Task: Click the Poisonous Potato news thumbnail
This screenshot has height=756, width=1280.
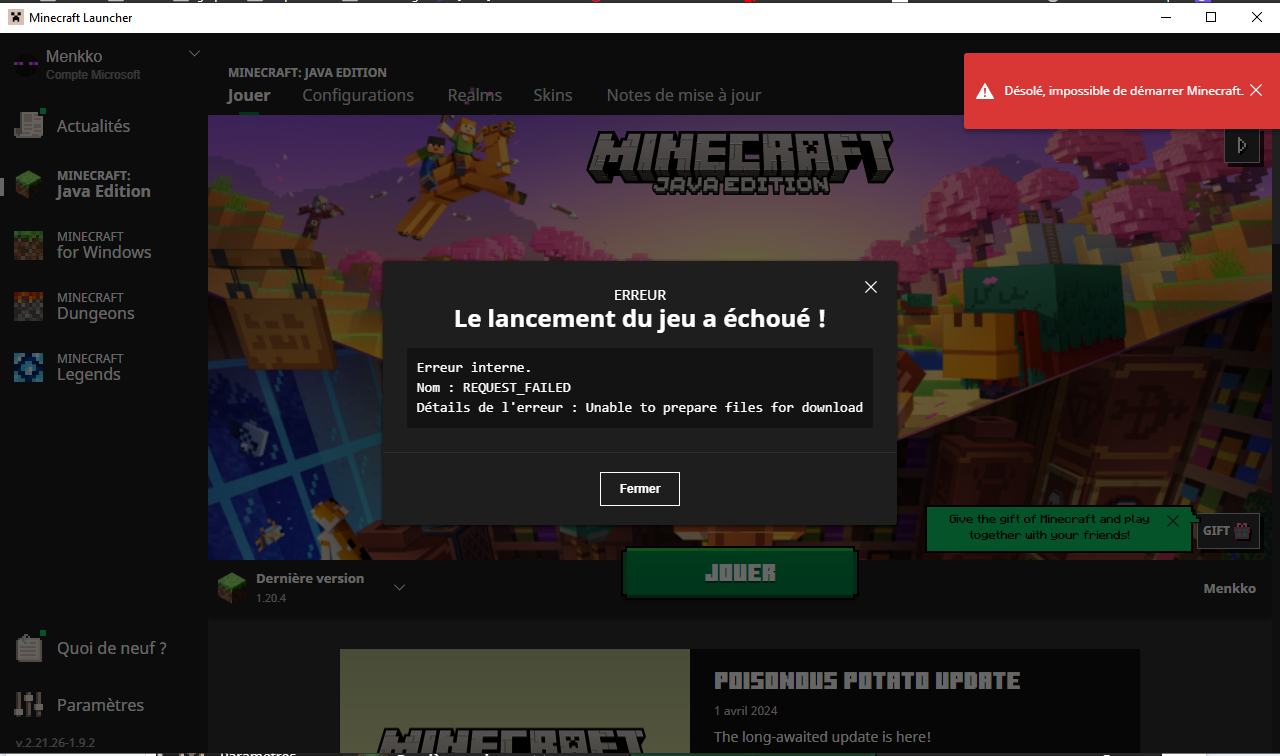Action: (x=515, y=702)
